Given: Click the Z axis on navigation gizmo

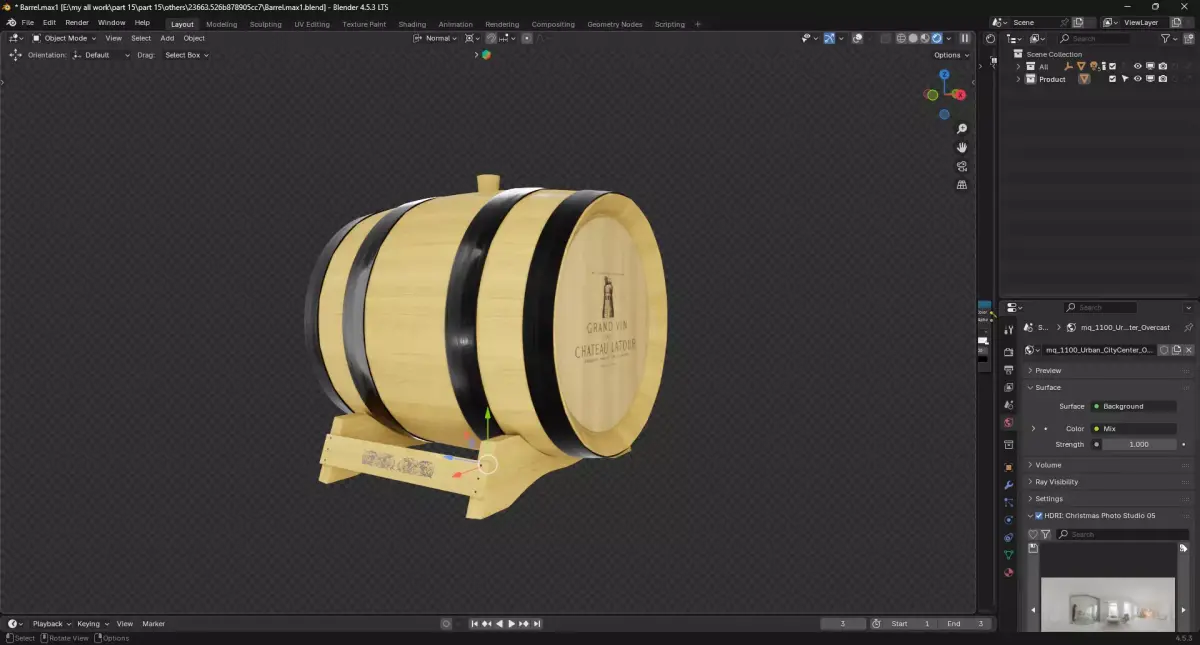Looking at the screenshot, I should (944, 74).
